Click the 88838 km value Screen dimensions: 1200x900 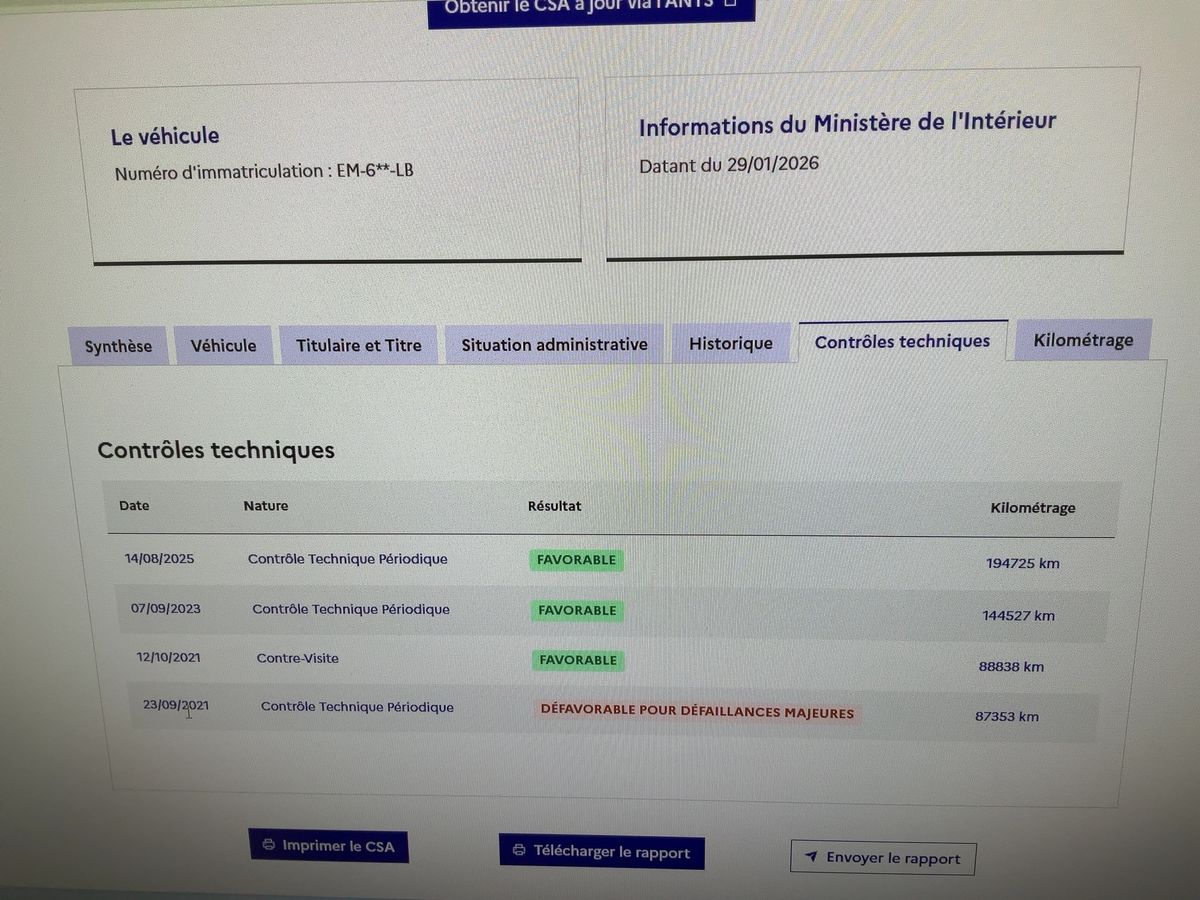1011,666
